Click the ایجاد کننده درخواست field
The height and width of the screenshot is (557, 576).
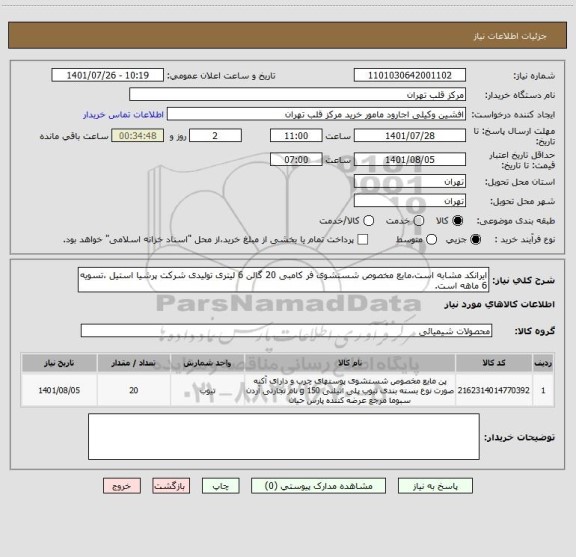pyautogui.click(x=316, y=114)
